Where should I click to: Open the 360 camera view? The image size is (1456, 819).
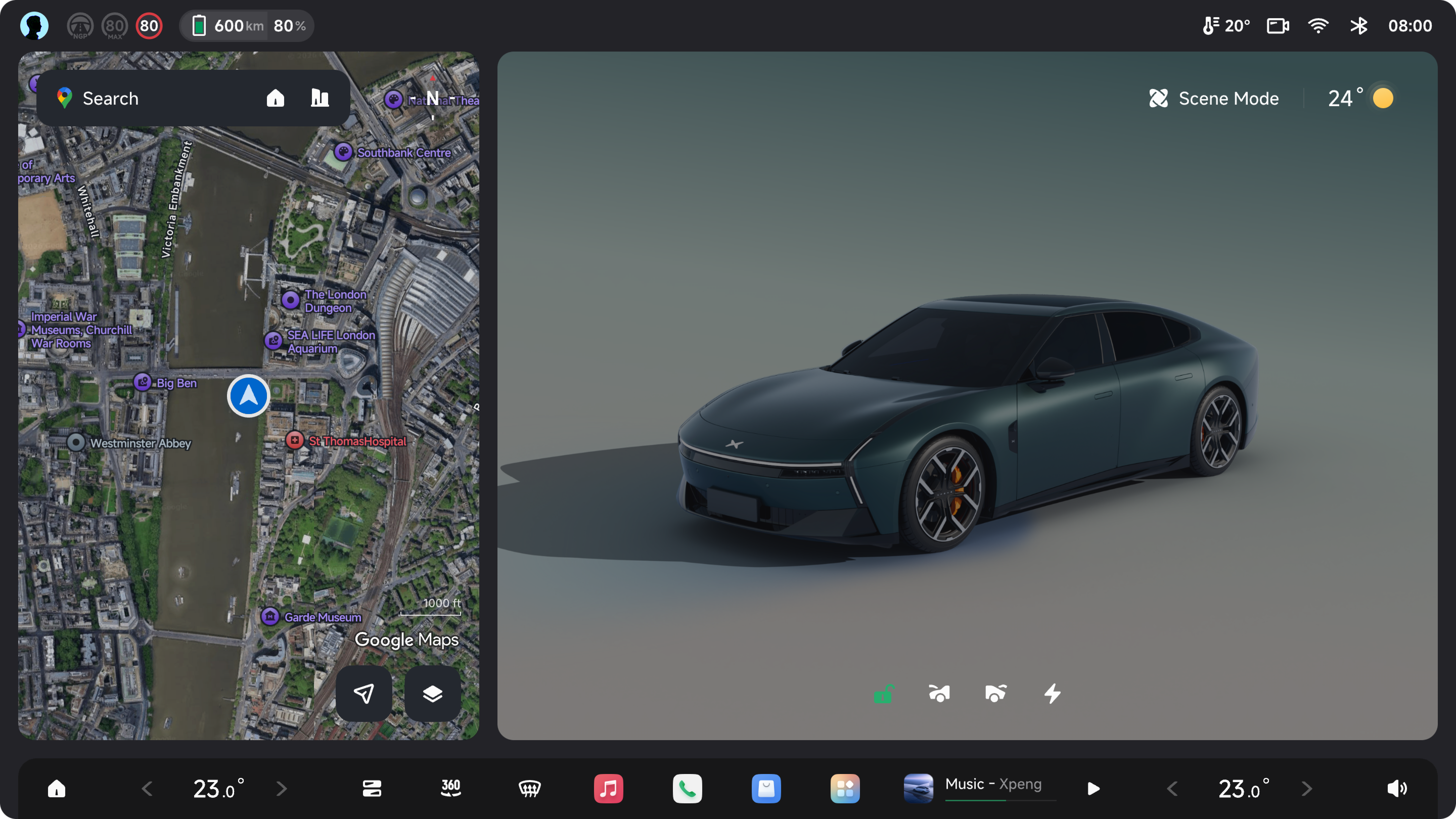pyautogui.click(x=450, y=788)
